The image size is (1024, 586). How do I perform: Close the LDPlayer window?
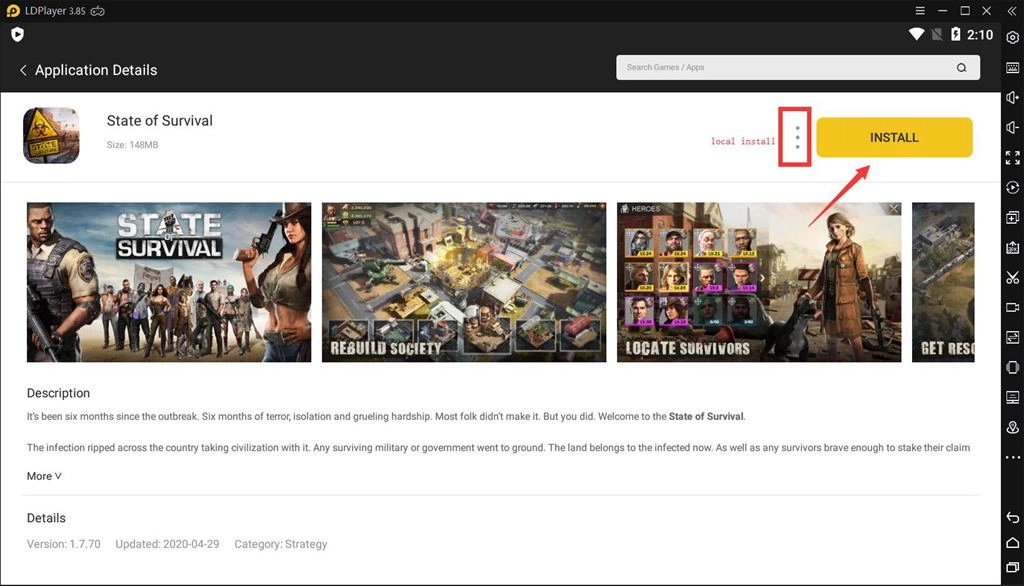[x=987, y=10]
